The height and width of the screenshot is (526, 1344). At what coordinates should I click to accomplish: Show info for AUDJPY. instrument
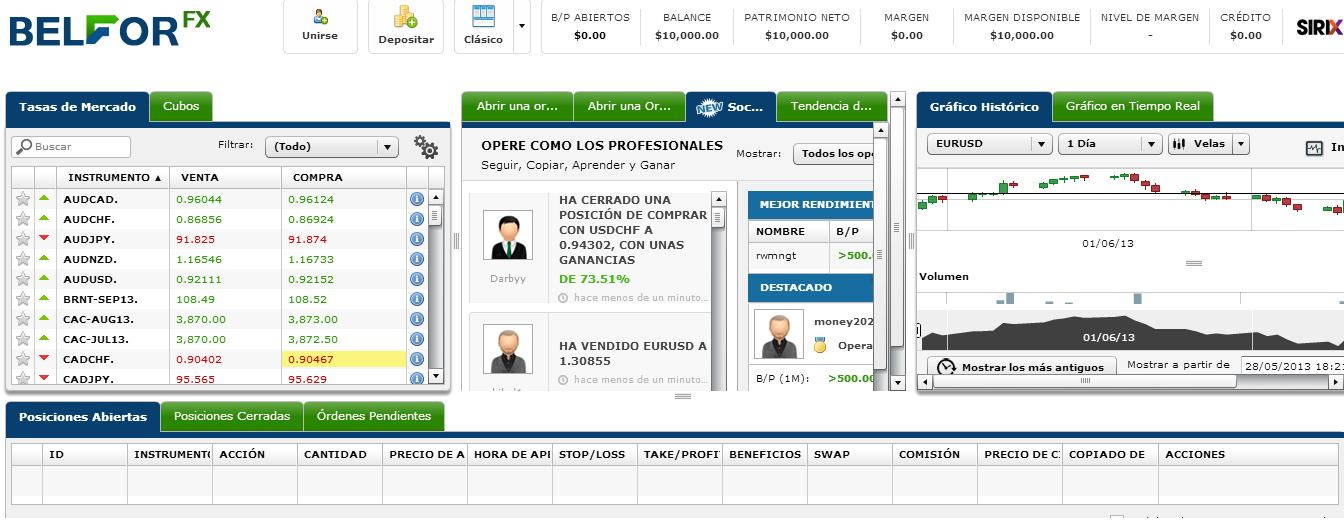pyautogui.click(x=417, y=239)
